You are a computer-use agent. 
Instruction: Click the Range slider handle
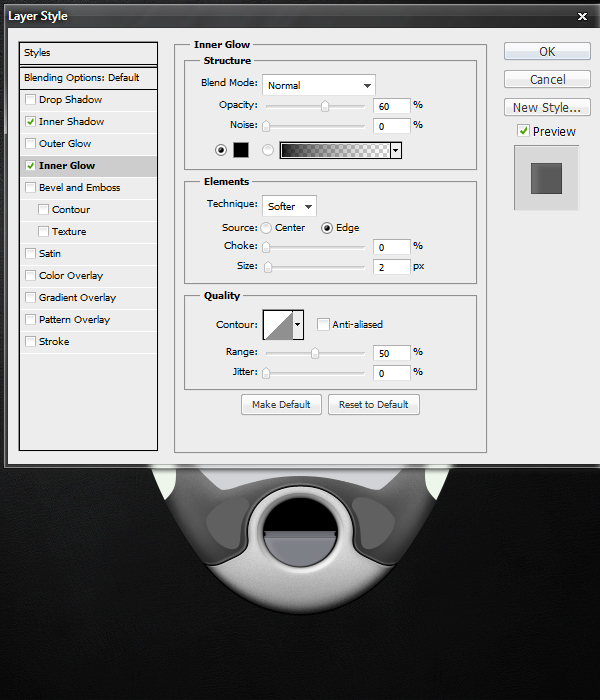315,353
